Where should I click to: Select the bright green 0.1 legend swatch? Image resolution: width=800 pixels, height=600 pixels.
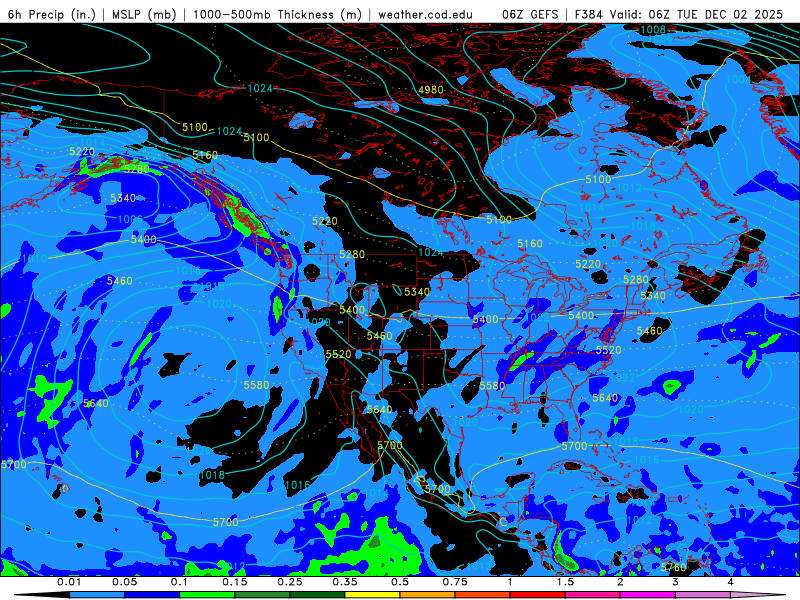click(207, 595)
